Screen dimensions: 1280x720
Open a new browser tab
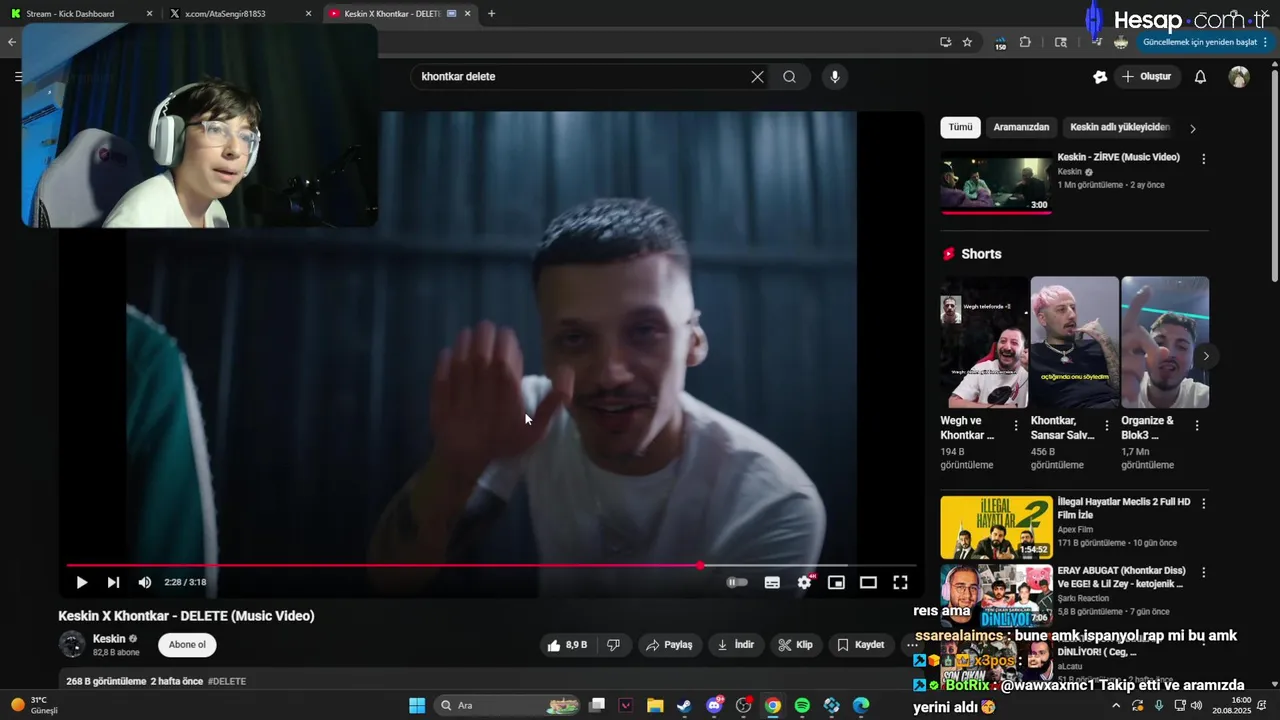point(491,14)
